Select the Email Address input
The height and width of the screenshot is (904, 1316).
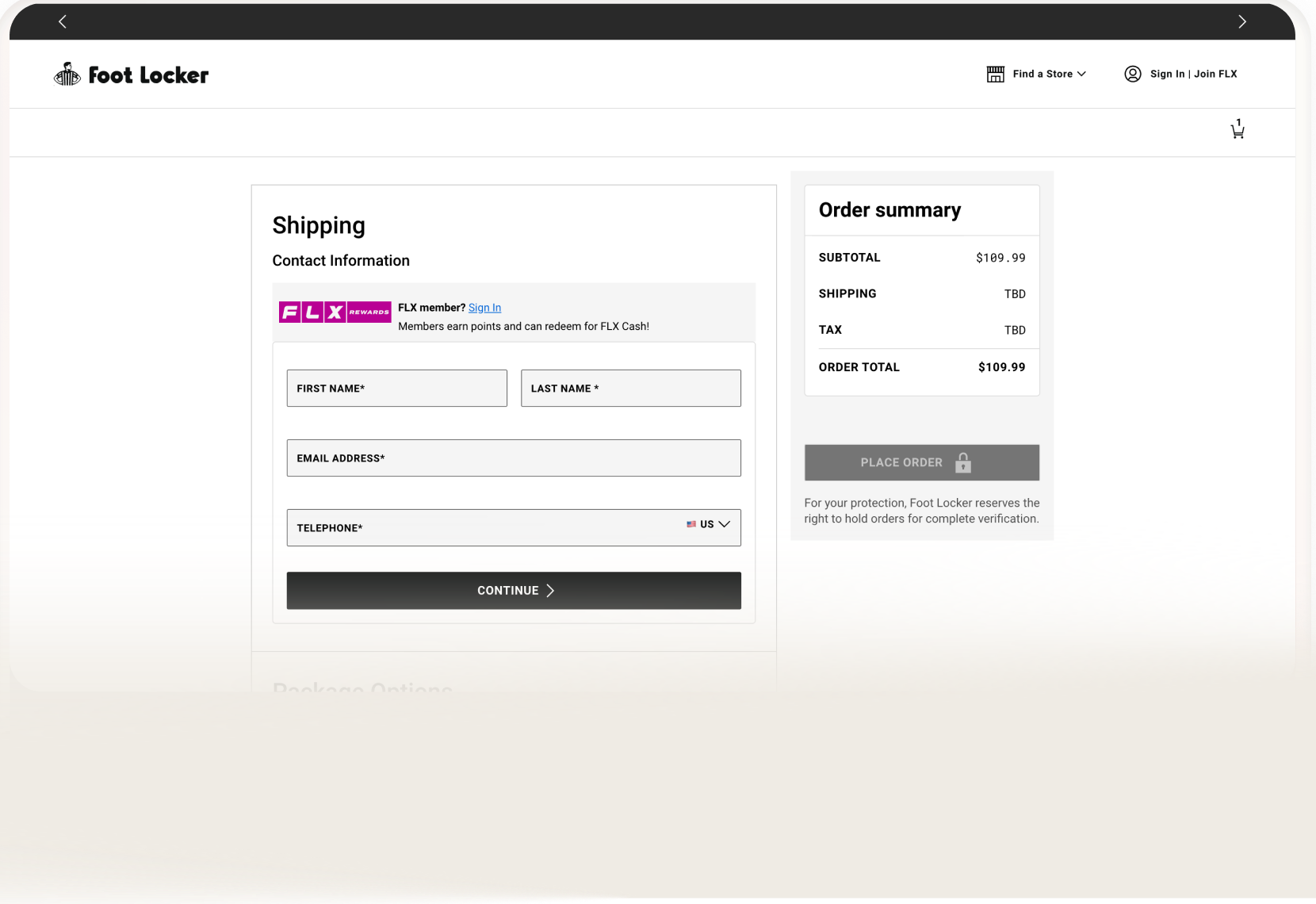point(514,458)
